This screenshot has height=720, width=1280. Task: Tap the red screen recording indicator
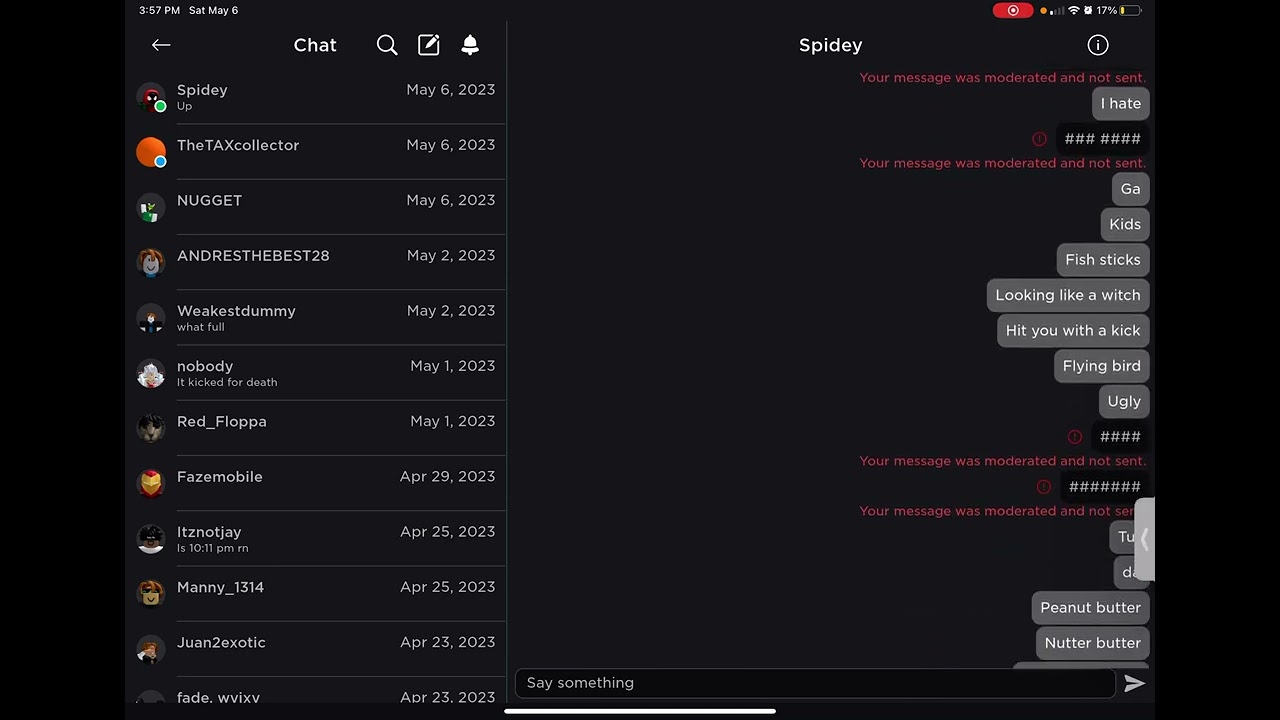point(1013,10)
